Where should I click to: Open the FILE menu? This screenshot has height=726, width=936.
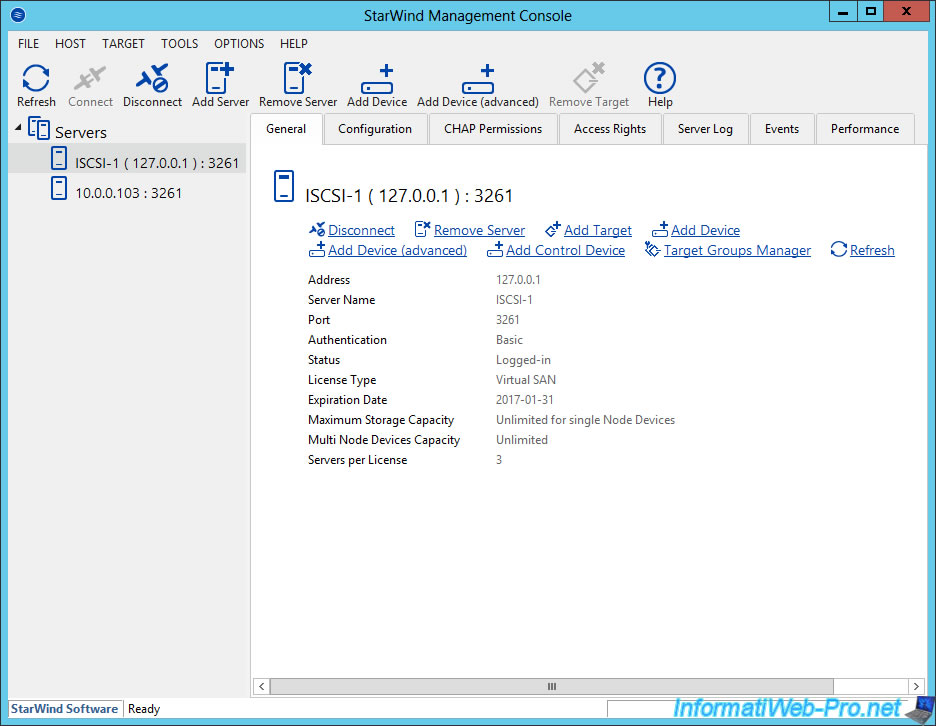coord(28,44)
